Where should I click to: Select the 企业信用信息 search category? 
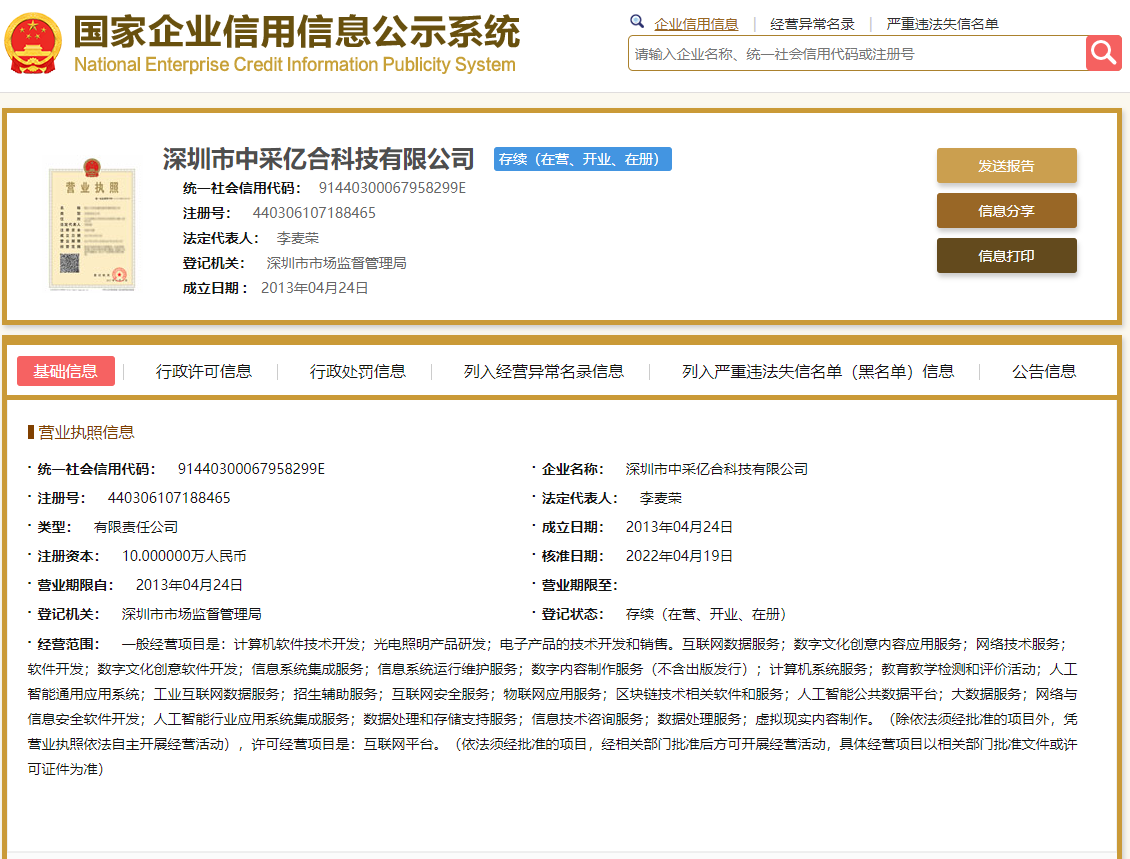tap(696, 24)
